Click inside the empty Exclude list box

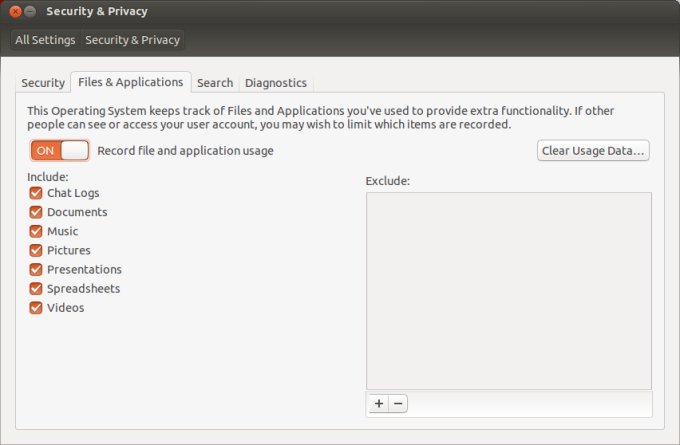pos(509,290)
